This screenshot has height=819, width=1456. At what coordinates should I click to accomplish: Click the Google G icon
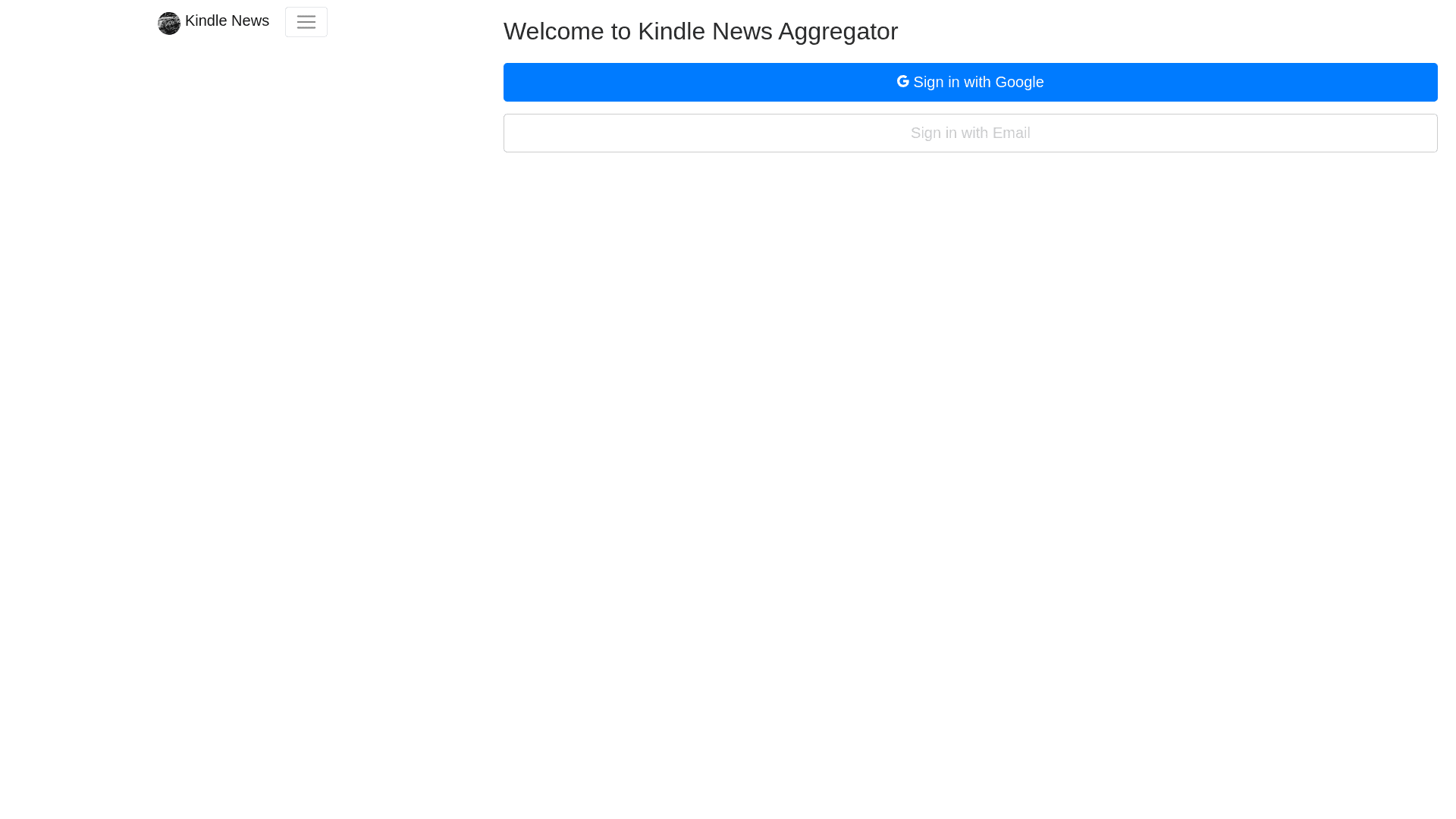[x=902, y=81]
